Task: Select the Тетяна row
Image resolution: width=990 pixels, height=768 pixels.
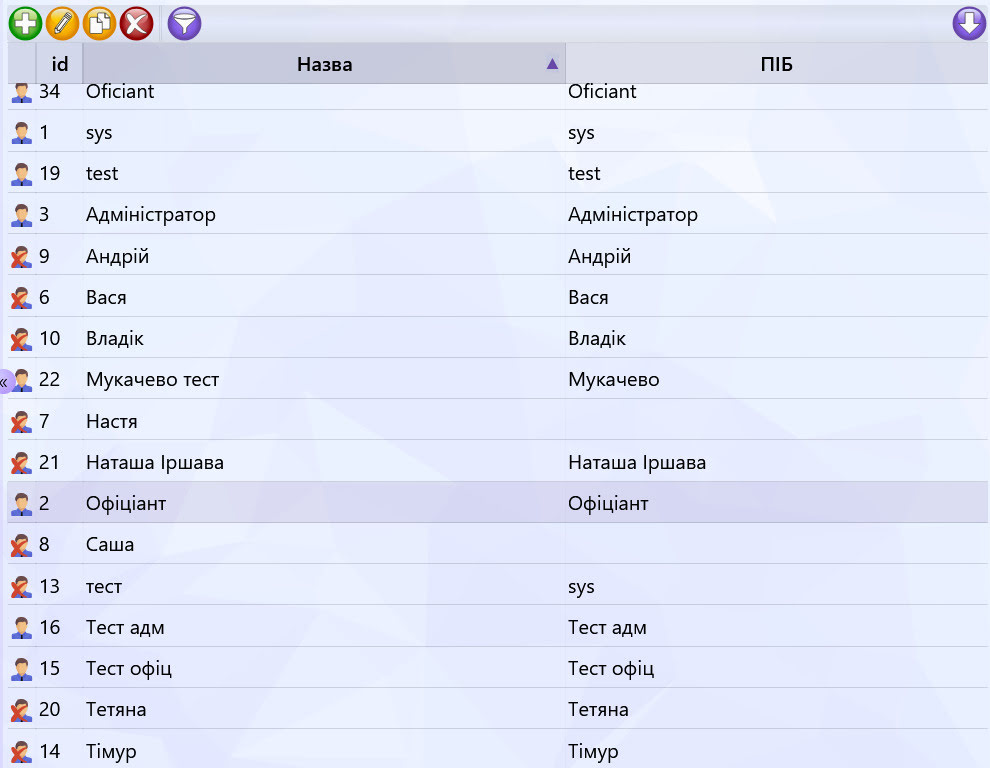Action: click(498, 709)
